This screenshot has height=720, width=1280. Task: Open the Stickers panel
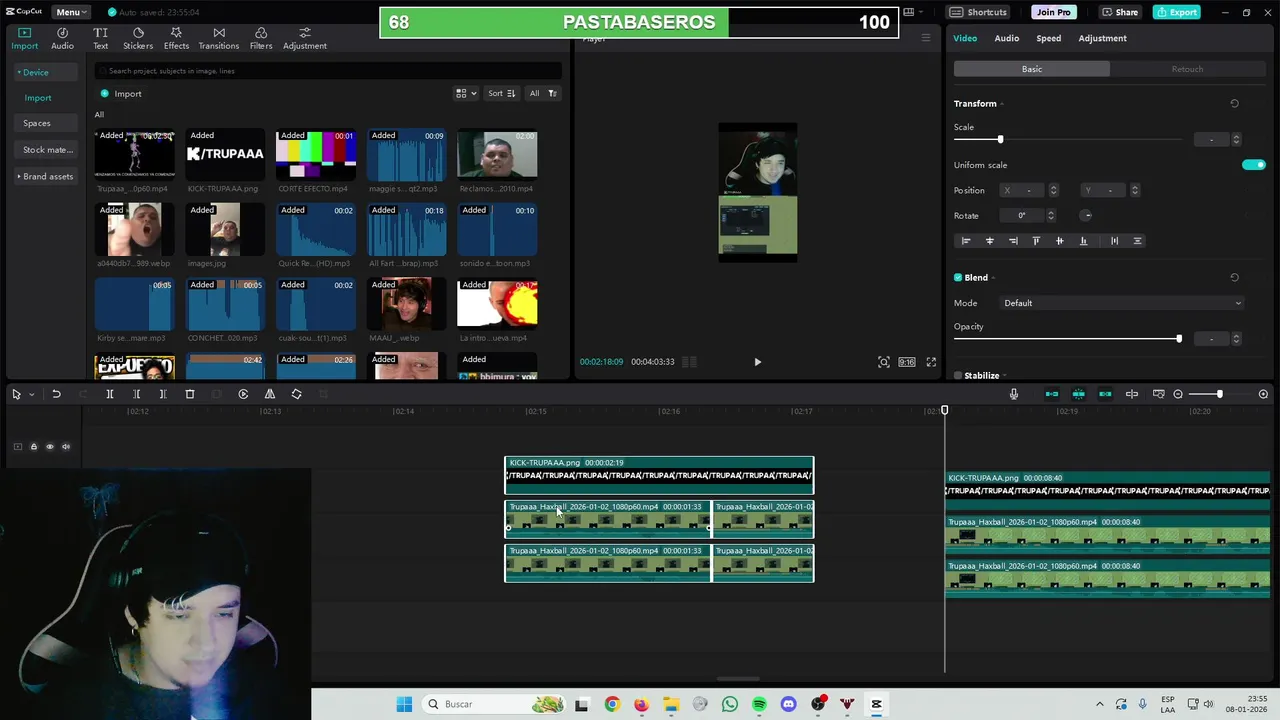point(138,38)
